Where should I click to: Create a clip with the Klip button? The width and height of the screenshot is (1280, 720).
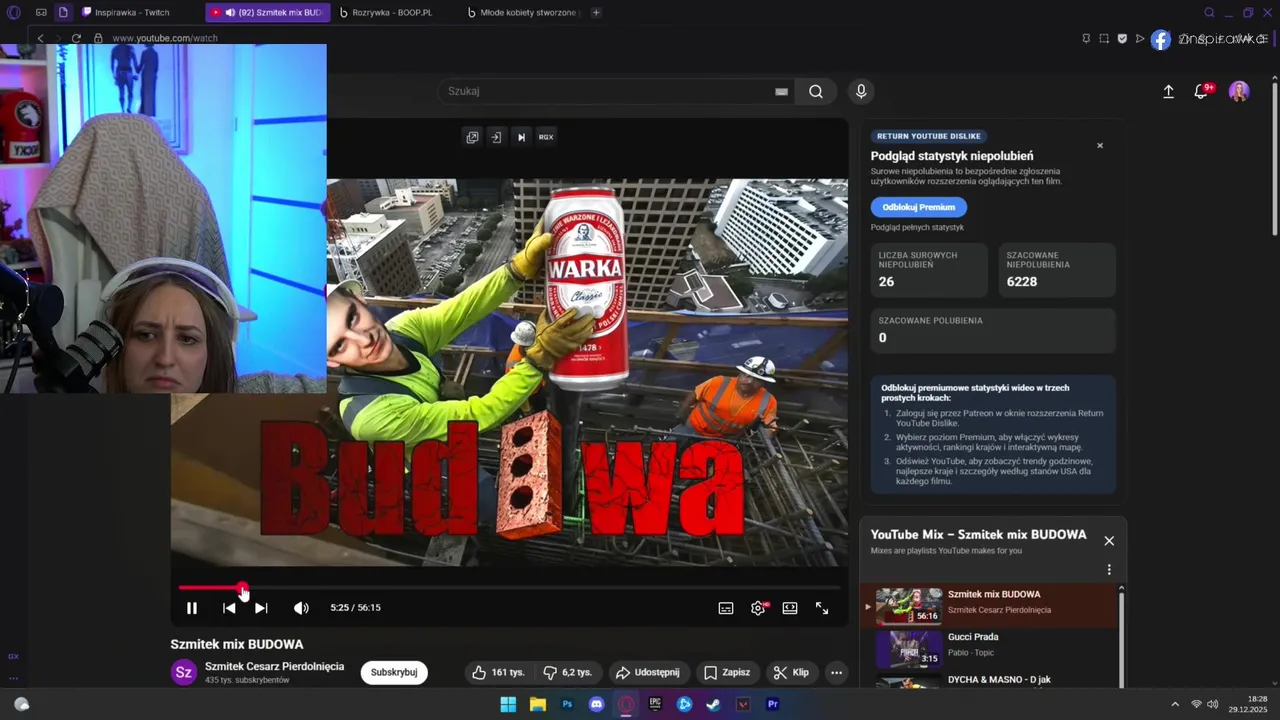click(791, 673)
